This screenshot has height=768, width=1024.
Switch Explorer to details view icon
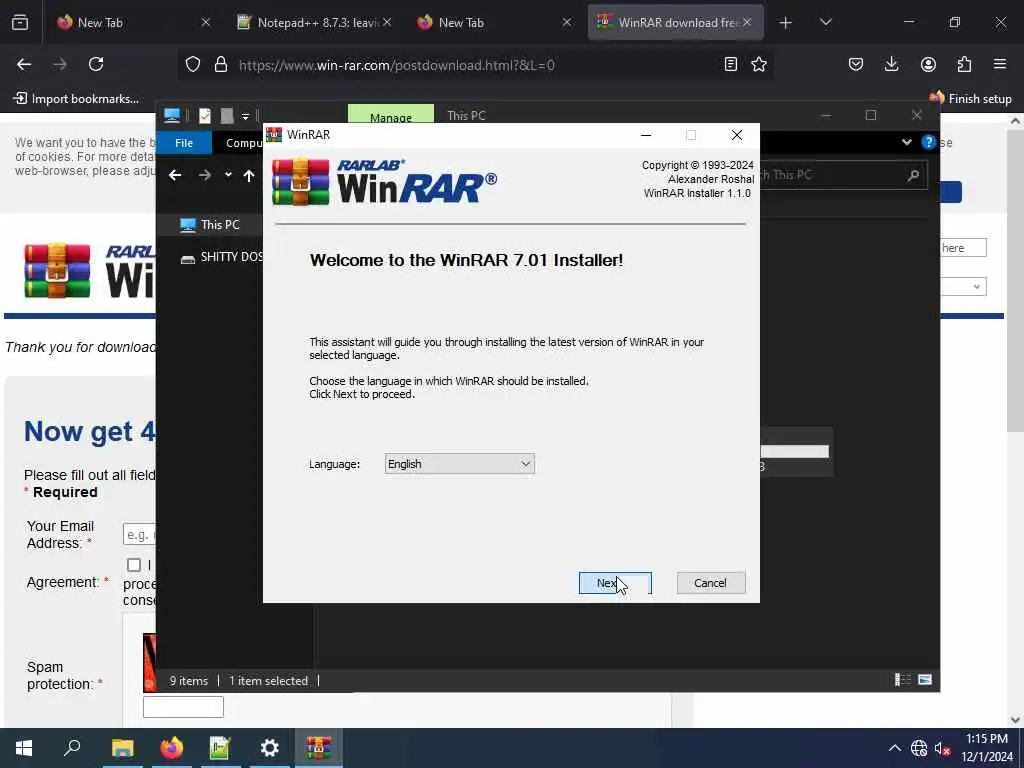(x=903, y=680)
